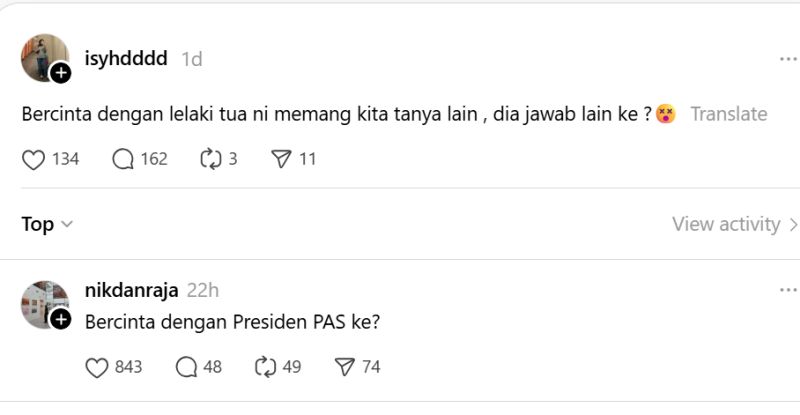Image resolution: width=800 pixels, height=415 pixels.
Task: Open replies on isyhdddd's post
Action: point(123,159)
